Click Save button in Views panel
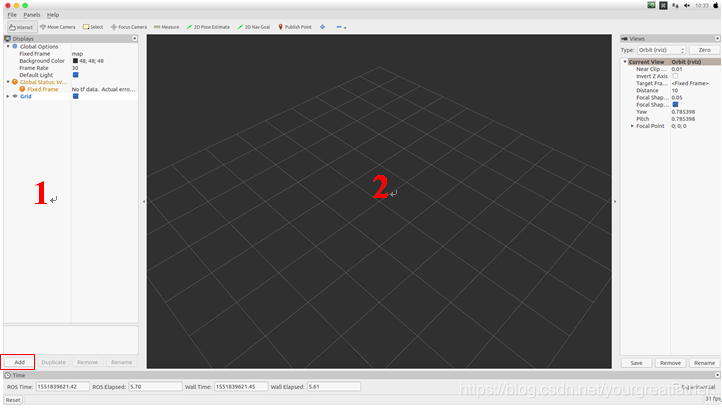Screen dimensions: 722x408 (636, 363)
